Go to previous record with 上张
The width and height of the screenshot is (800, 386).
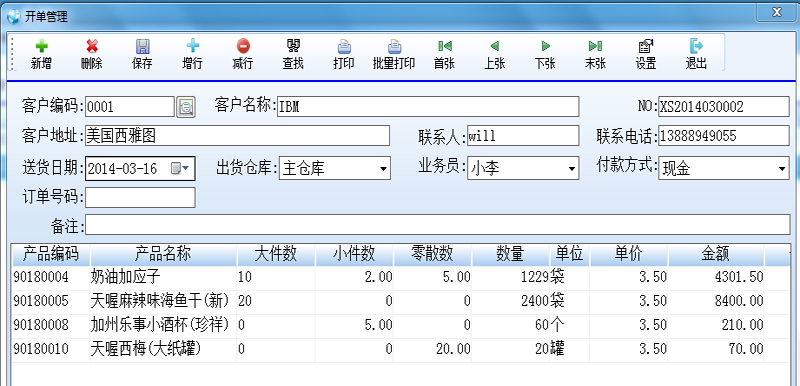[x=494, y=46]
